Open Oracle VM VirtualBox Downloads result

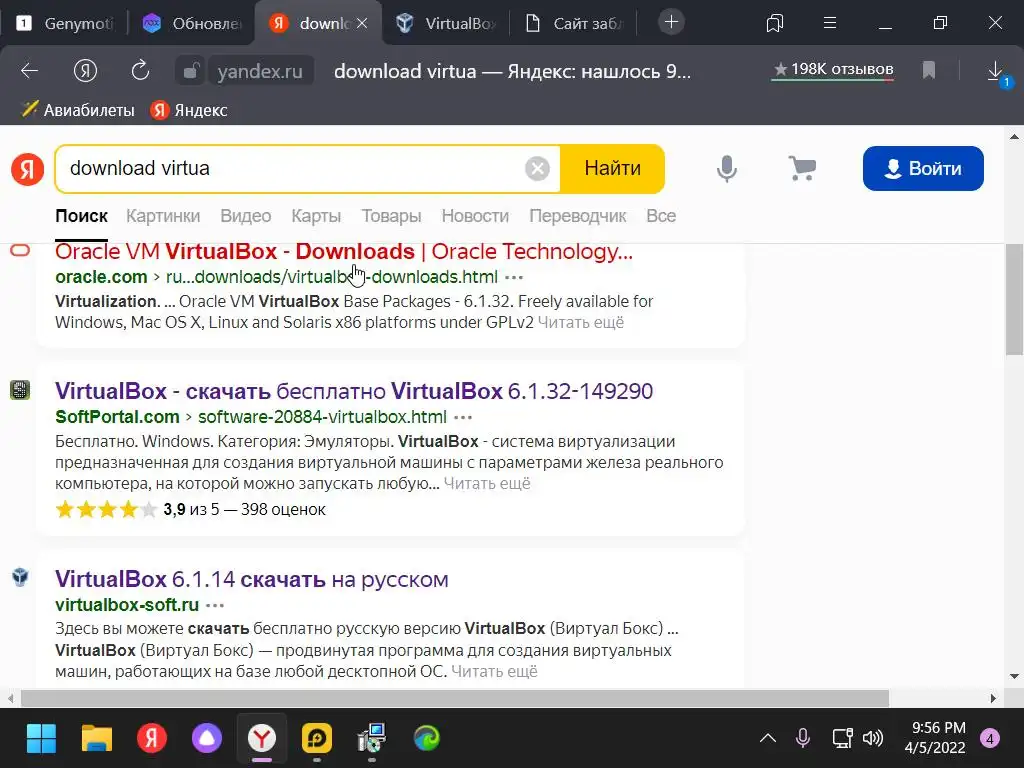click(x=344, y=251)
